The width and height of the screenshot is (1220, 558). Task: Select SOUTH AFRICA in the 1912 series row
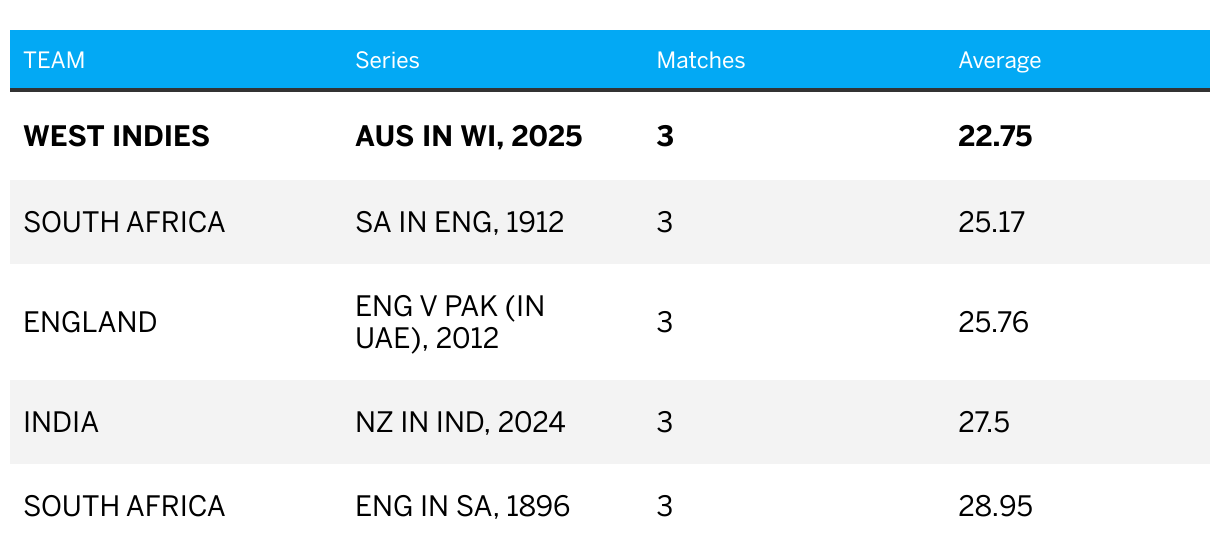point(125,222)
